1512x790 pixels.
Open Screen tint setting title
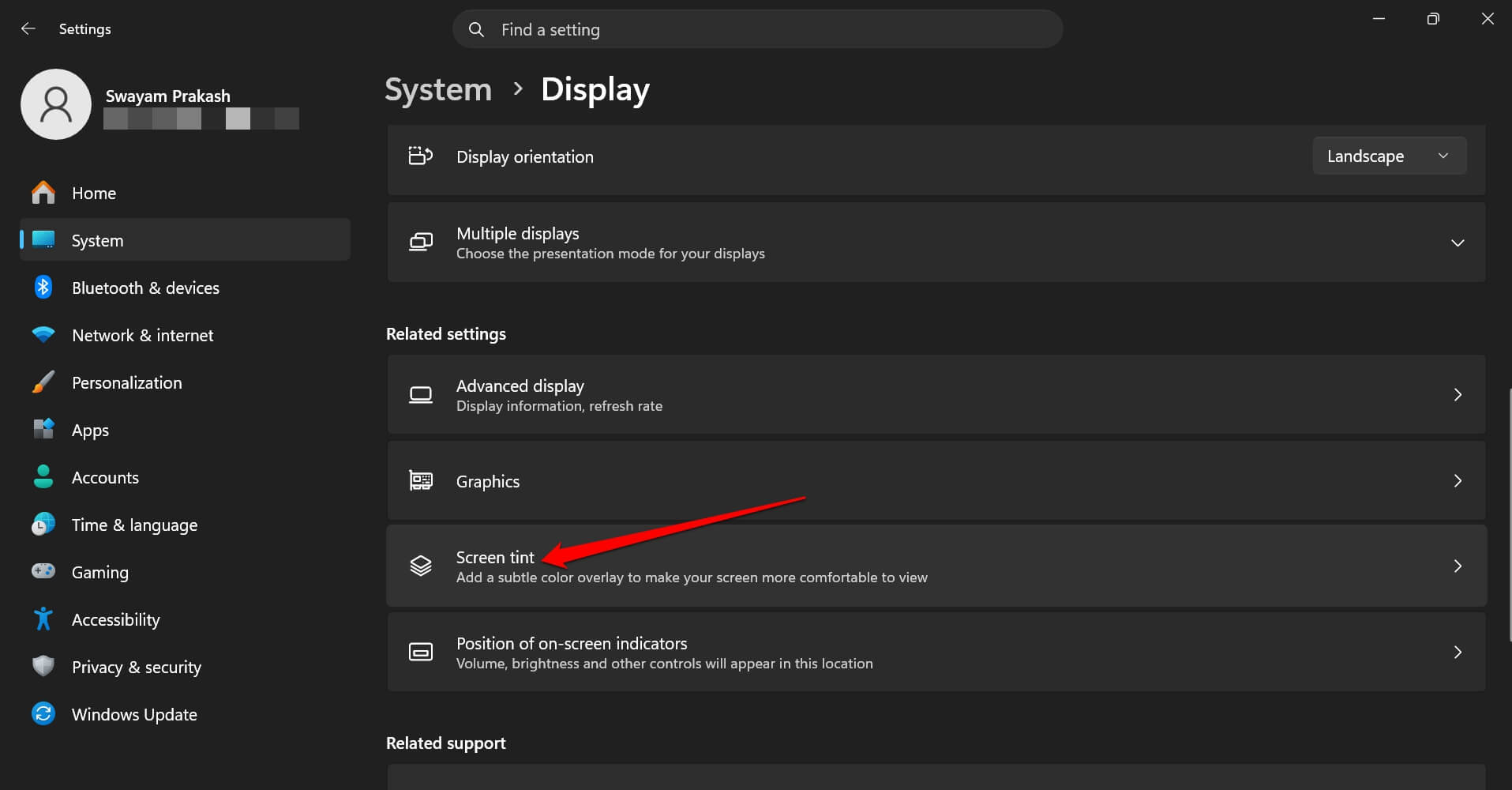coord(495,557)
